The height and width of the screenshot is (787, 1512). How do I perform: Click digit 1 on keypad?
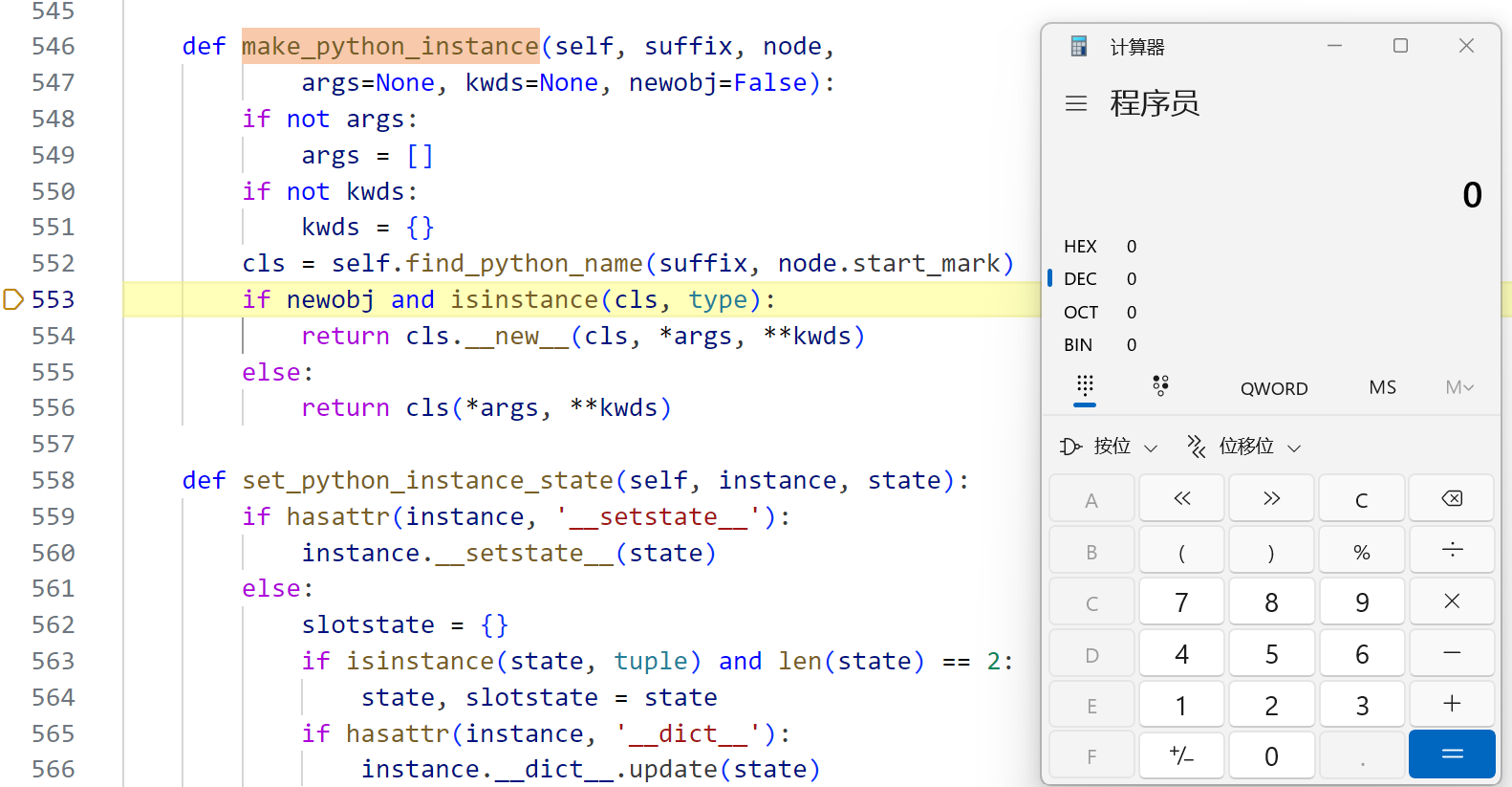pos(1182,705)
